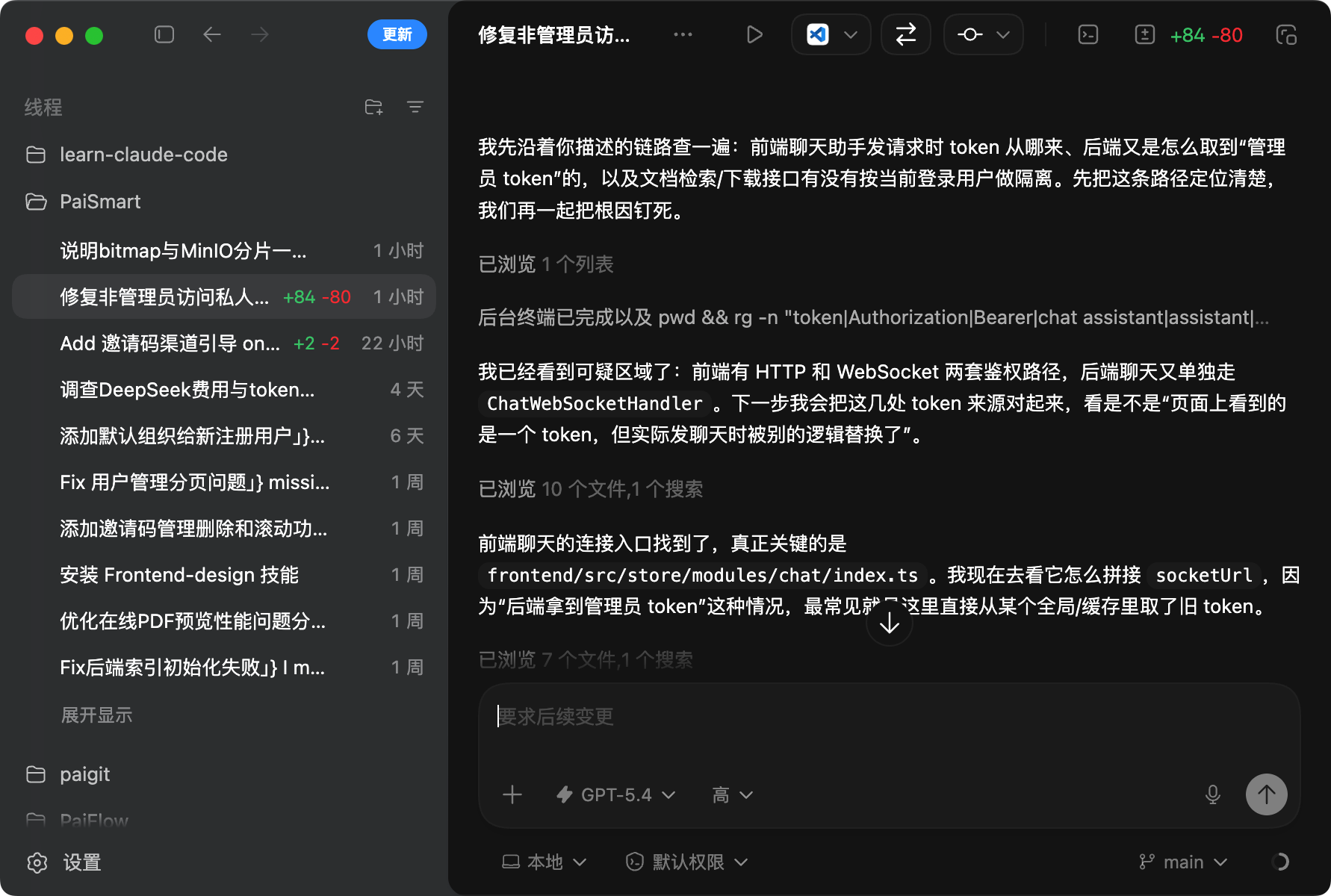Open the terminal panel icon

tap(1088, 35)
